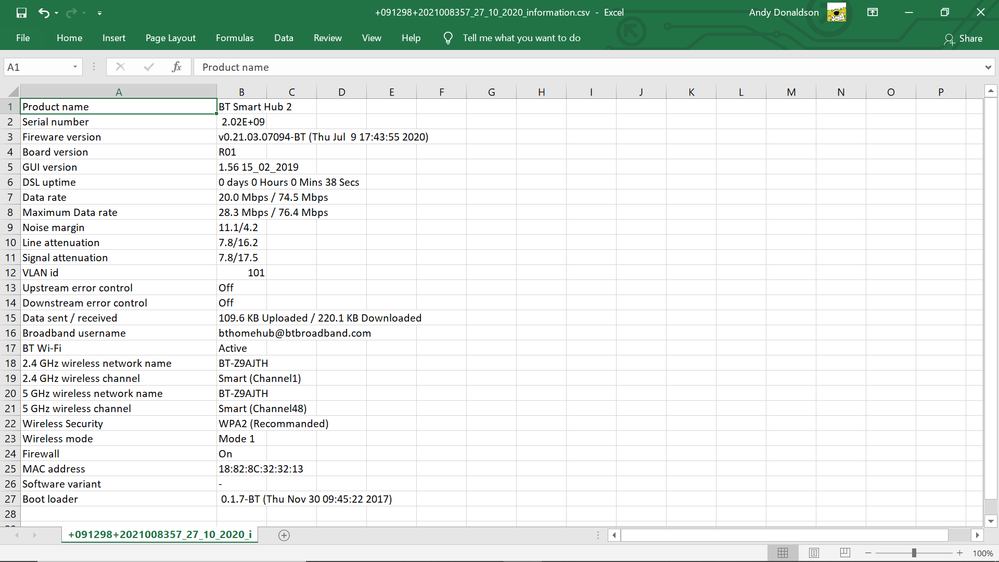This screenshot has width=999, height=562.
Task: Open Ribbon Display Options icon
Action: (873, 13)
